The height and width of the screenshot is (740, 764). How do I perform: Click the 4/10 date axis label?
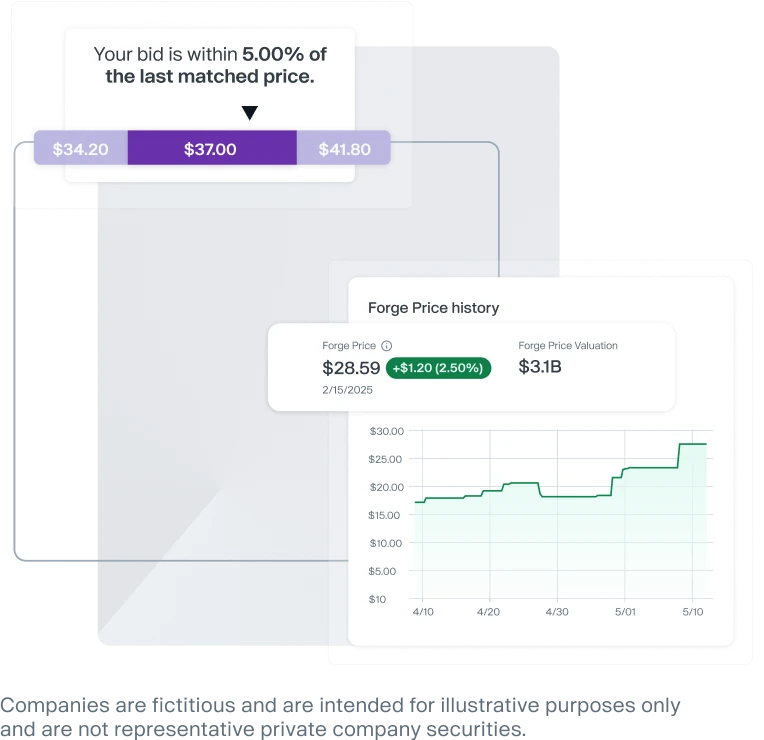[423, 612]
